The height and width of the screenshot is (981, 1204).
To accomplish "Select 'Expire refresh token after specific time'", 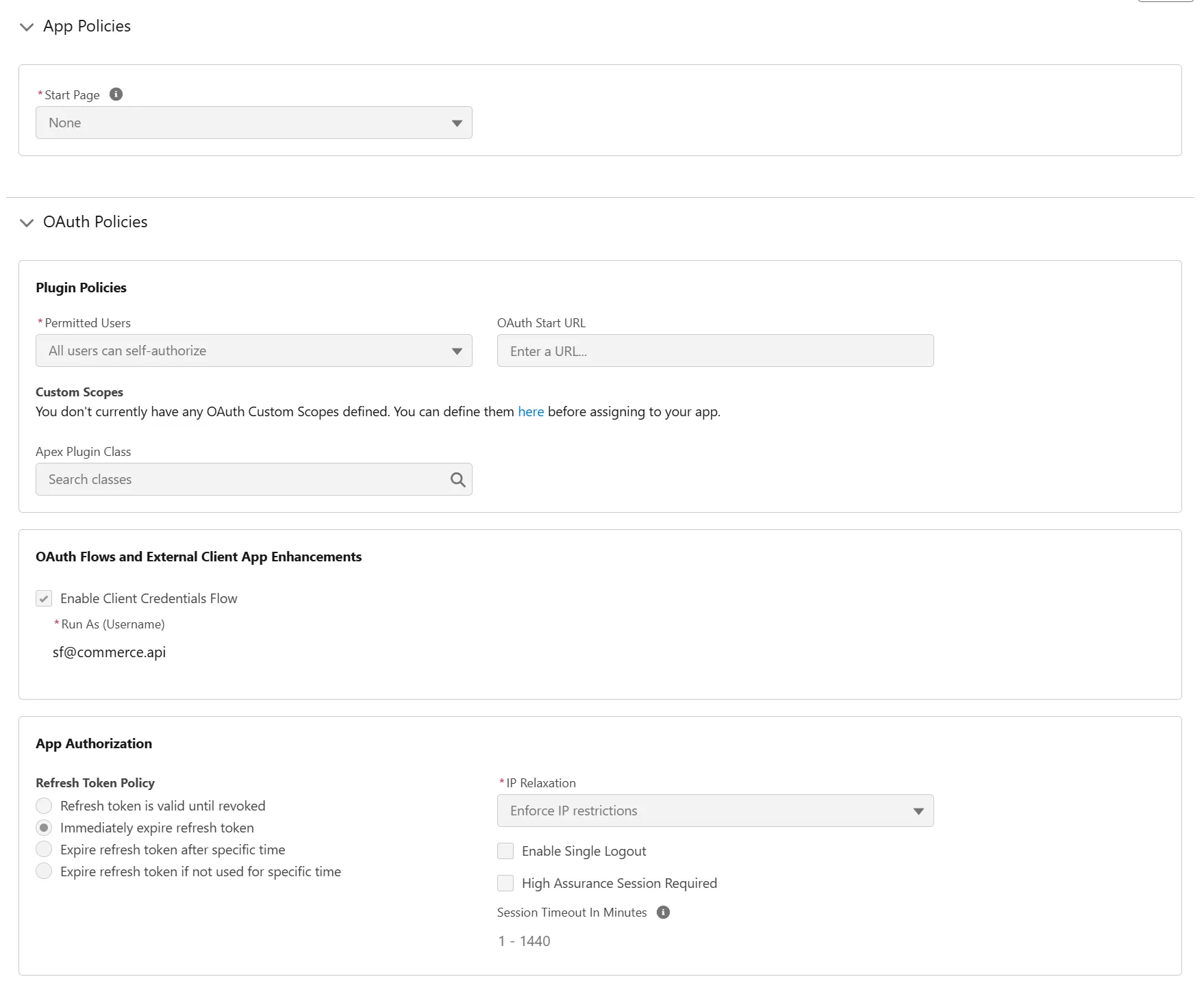I will pos(44,850).
